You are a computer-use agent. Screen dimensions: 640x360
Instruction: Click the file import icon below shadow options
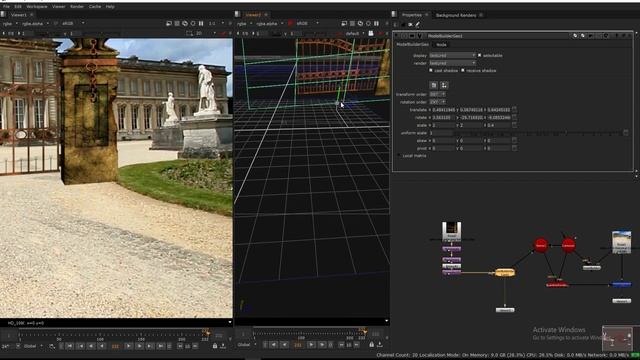(x=434, y=85)
